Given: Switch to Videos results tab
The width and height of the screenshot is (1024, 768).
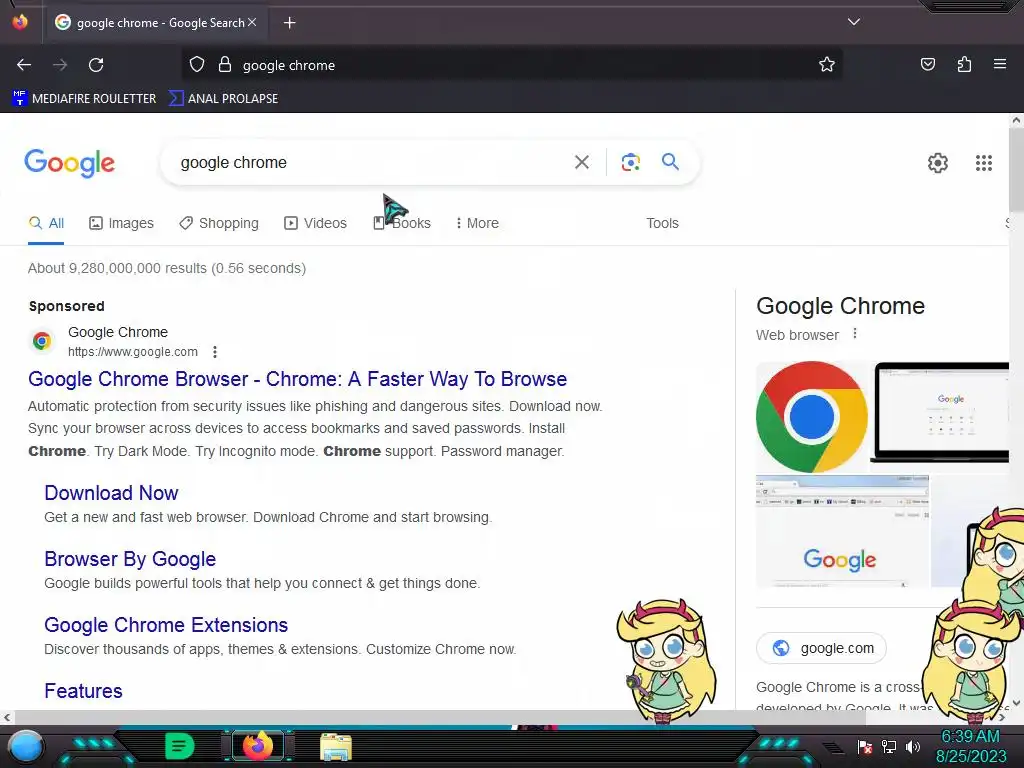Looking at the screenshot, I should (315, 223).
